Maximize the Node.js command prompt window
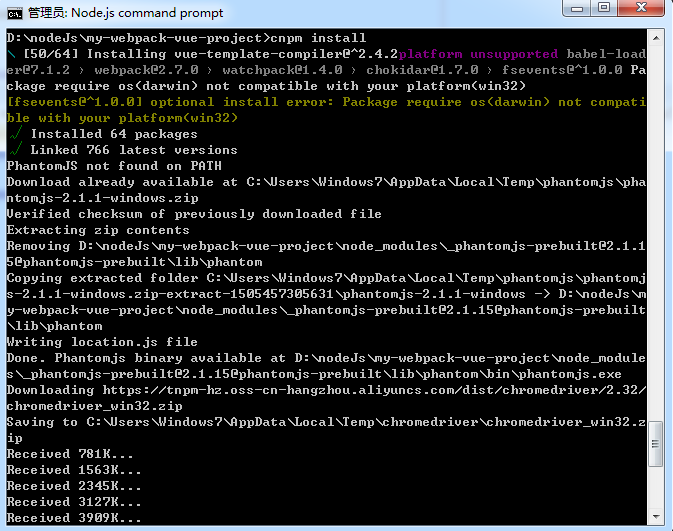The height and width of the screenshot is (531, 673). pos(604,8)
